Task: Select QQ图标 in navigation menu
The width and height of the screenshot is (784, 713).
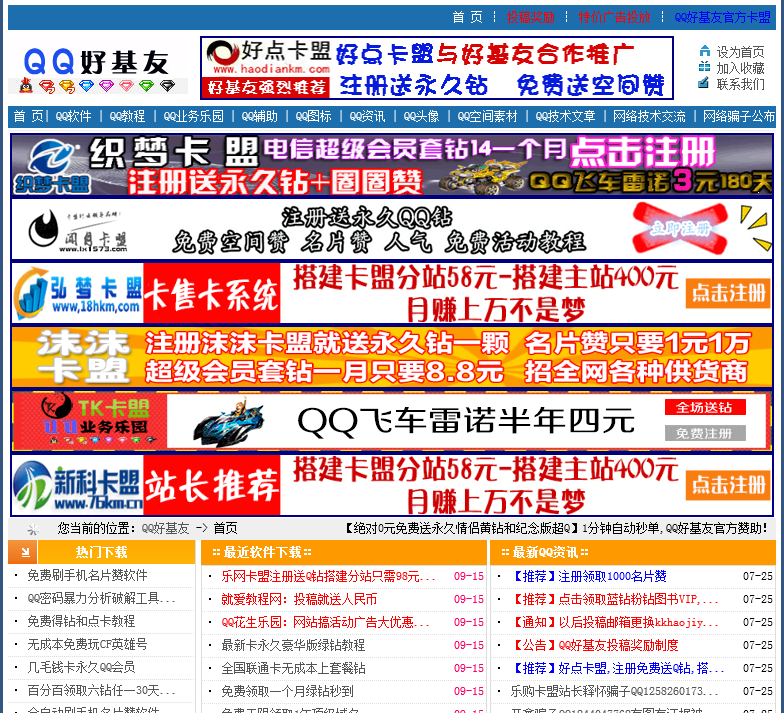Action: point(314,116)
